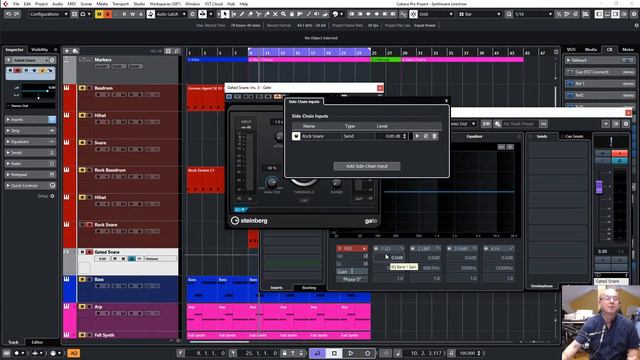The height and width of the screenshot is (360, 640).
Task: Click the Undo arrow in the toolbar
Action: (x=8, y=14)
